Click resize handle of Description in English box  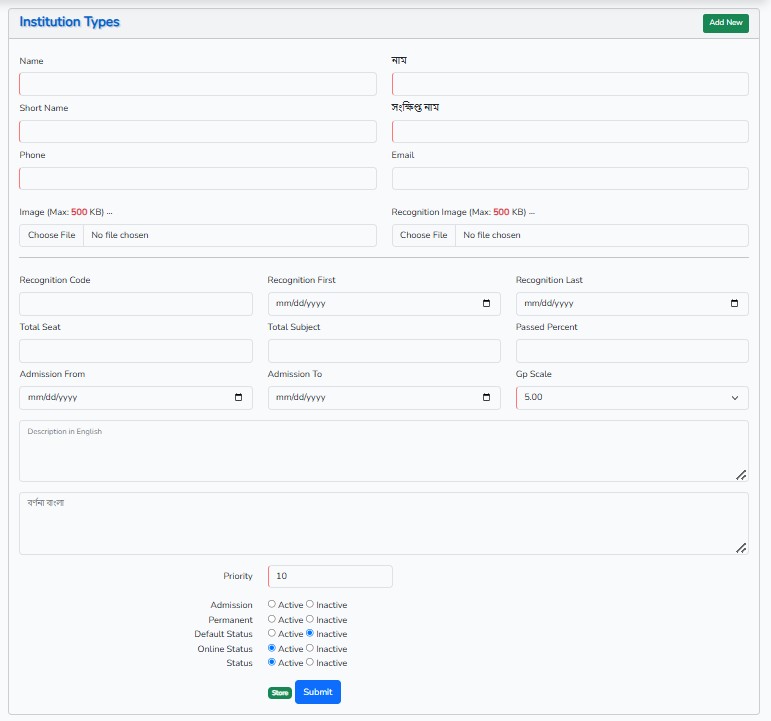(741, 475)
